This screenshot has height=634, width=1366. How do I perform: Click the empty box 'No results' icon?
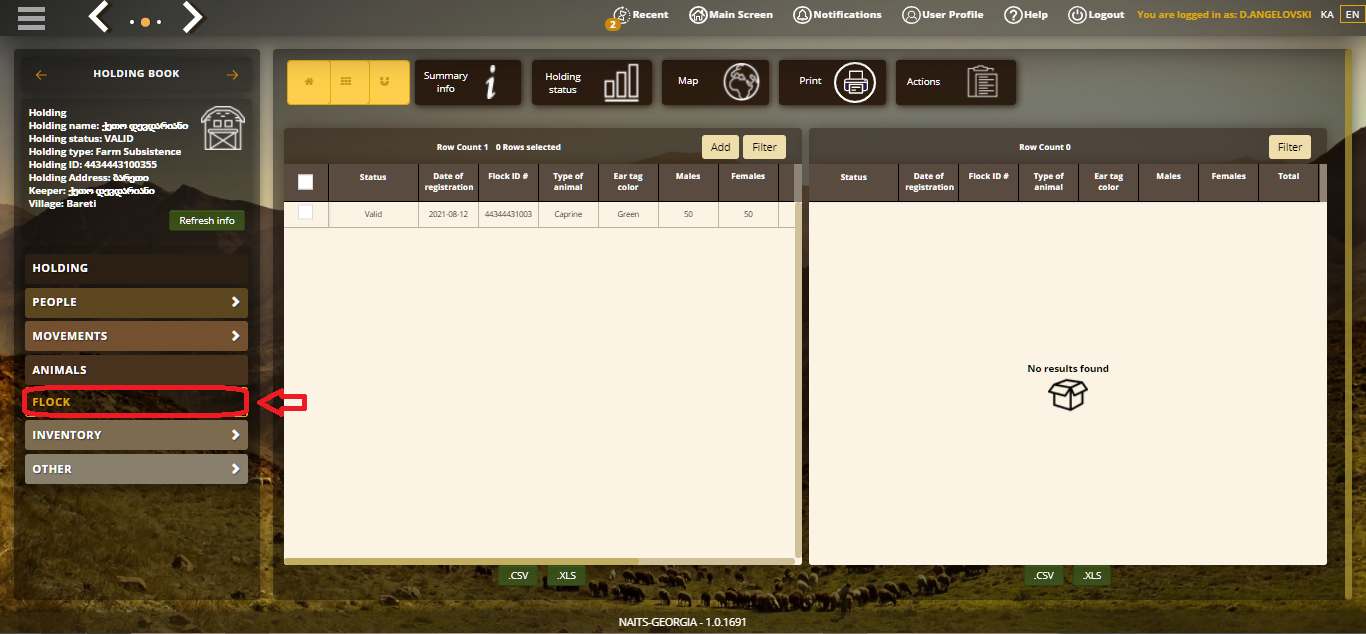(1068, 394)
